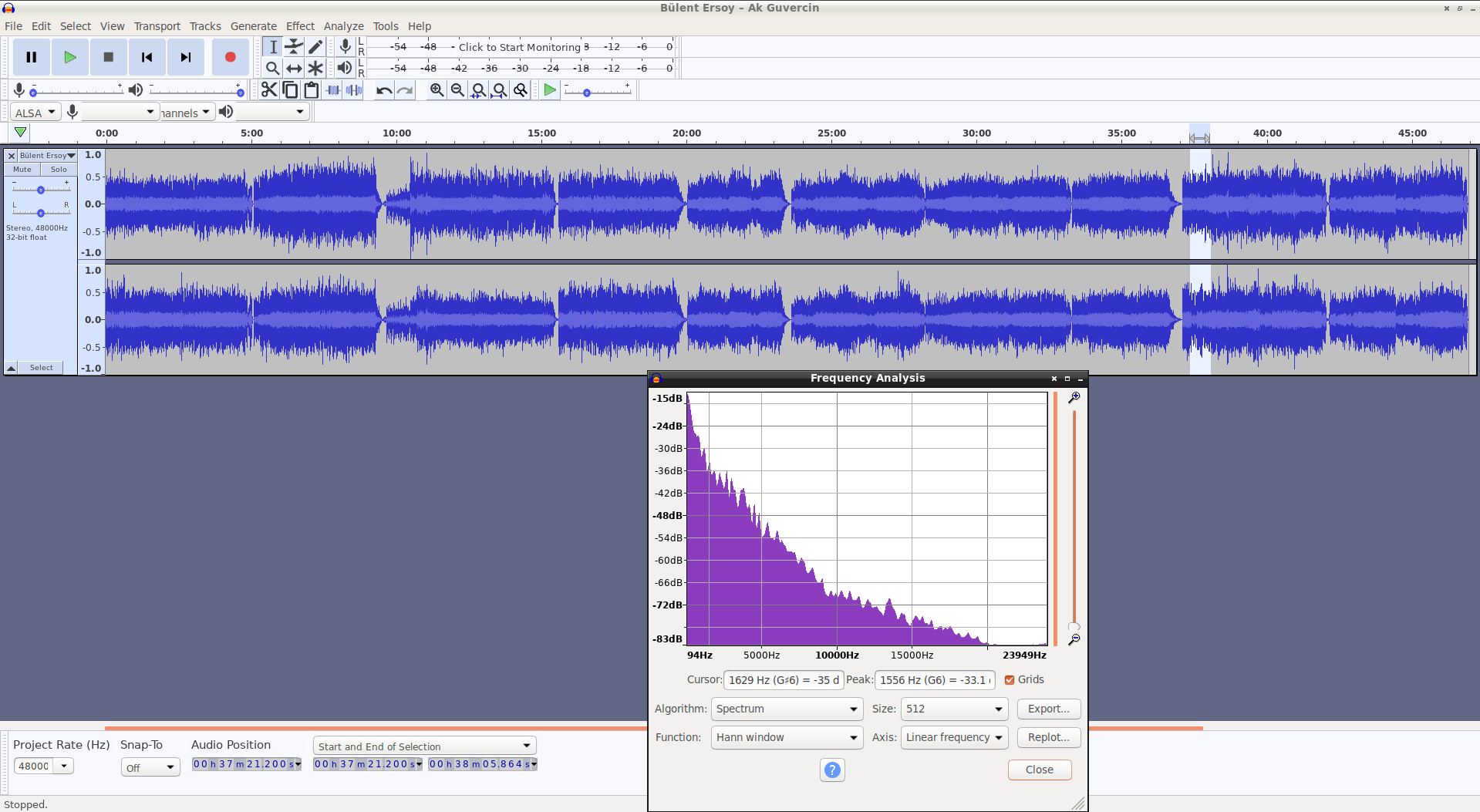Viewport: 1480px width, 812px height.
Task: Stop playback with the Stop button
Action: tap(109, 57)
